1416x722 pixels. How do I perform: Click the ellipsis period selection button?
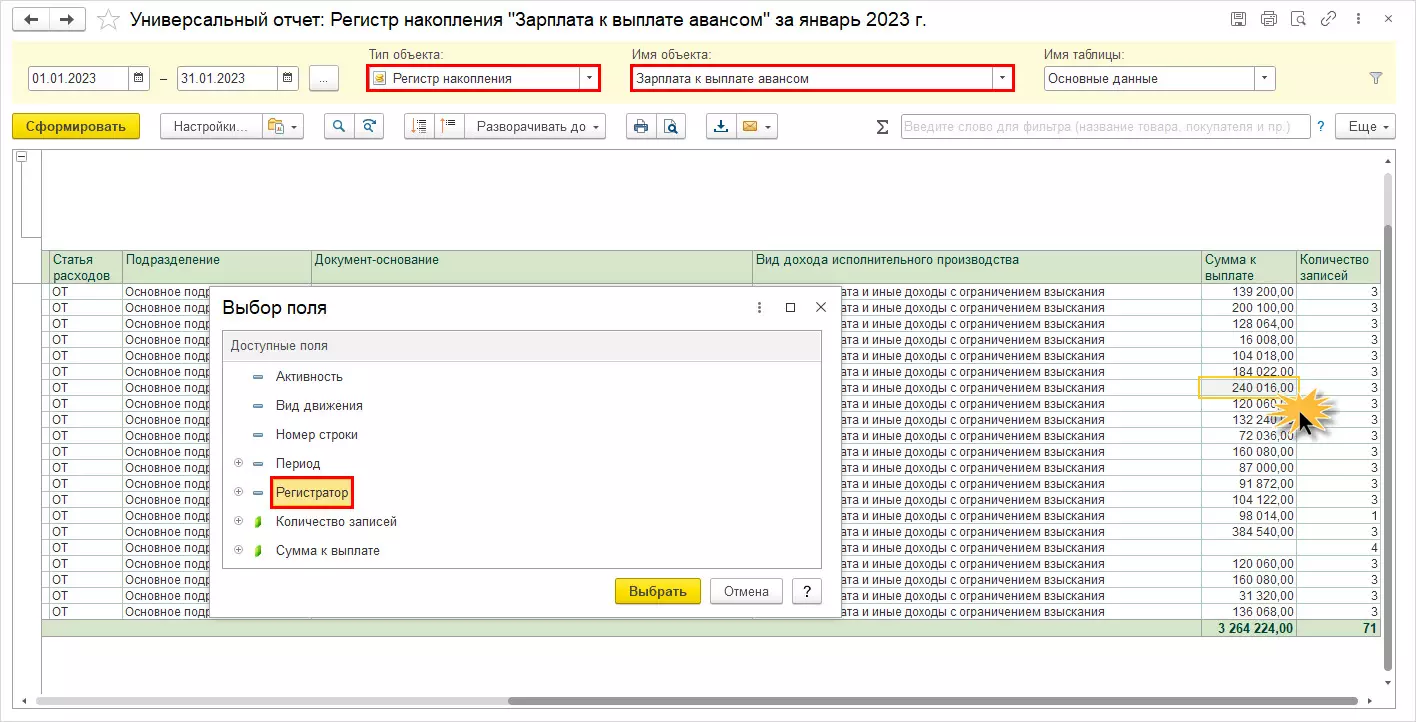point(324,78)
